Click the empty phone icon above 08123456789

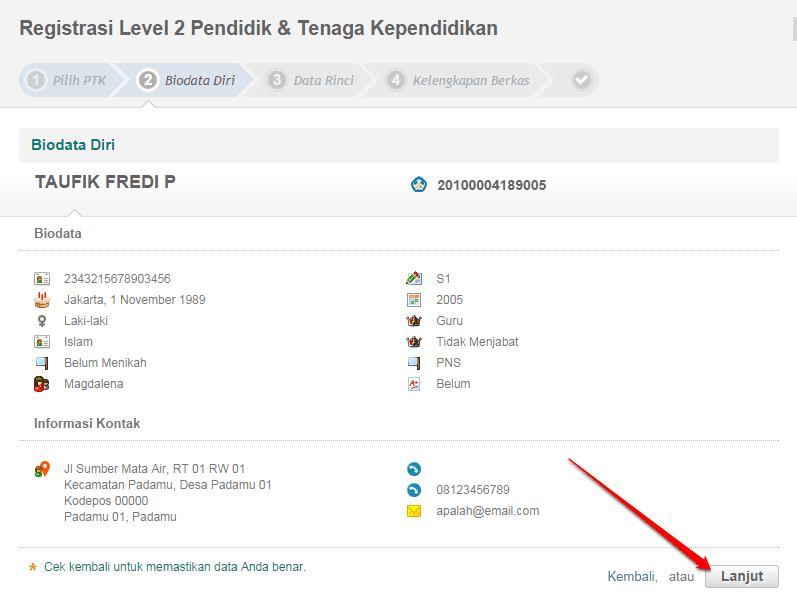(414, 469)
